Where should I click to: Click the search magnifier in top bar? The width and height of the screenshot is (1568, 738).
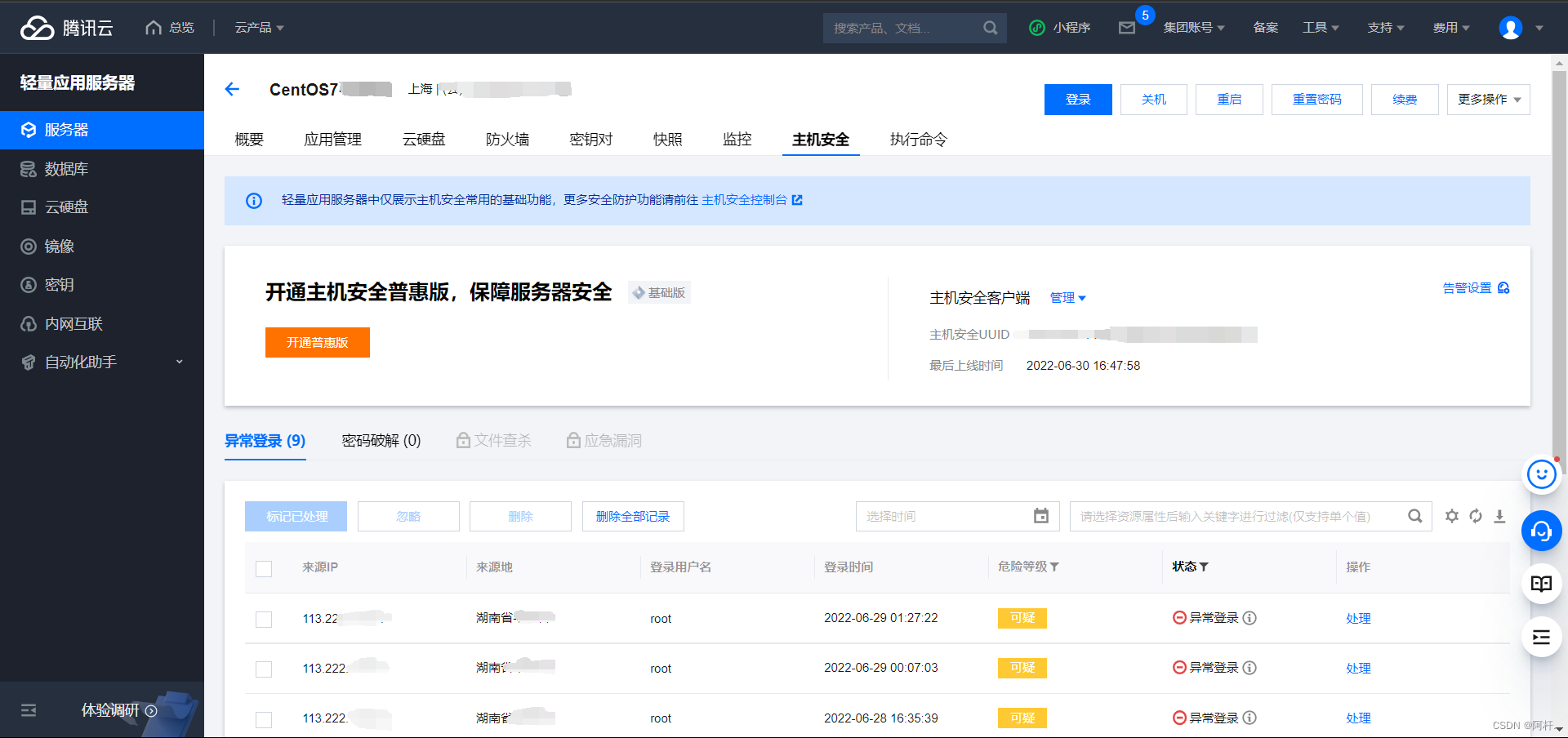click(x=991, y=28)
